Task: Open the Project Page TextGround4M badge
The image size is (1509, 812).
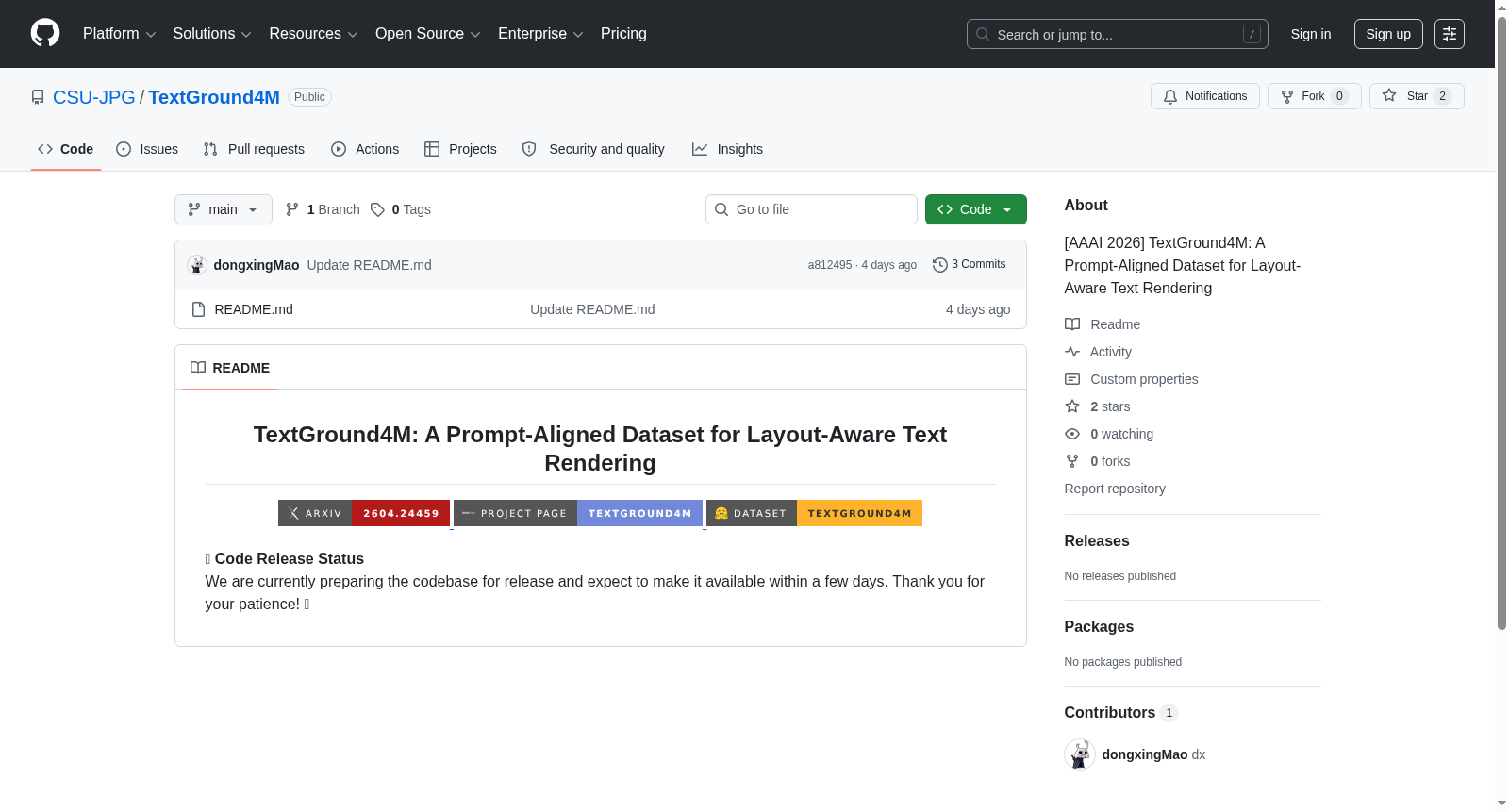Action: [578, 513]
